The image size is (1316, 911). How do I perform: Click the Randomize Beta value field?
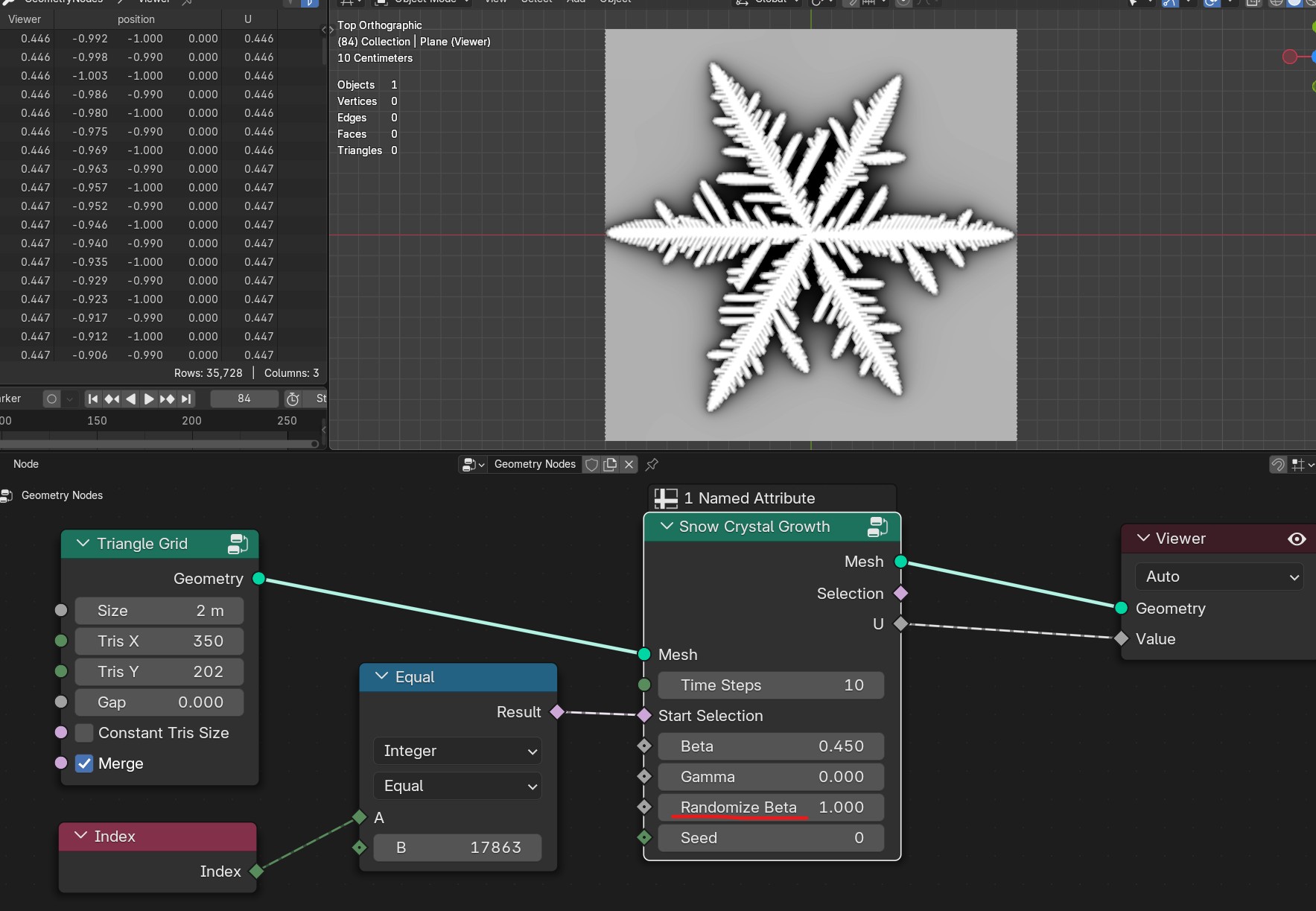[x=771, y=807]
